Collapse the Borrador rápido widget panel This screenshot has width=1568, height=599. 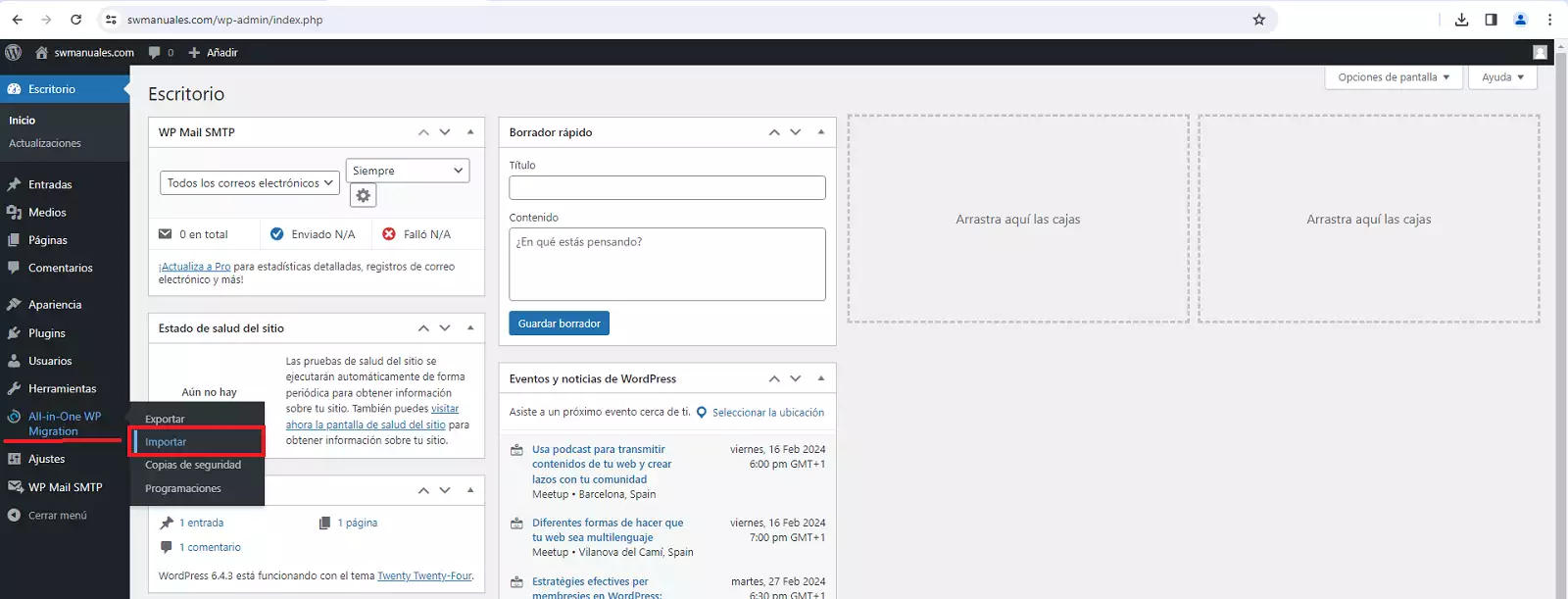coord(821,132)
